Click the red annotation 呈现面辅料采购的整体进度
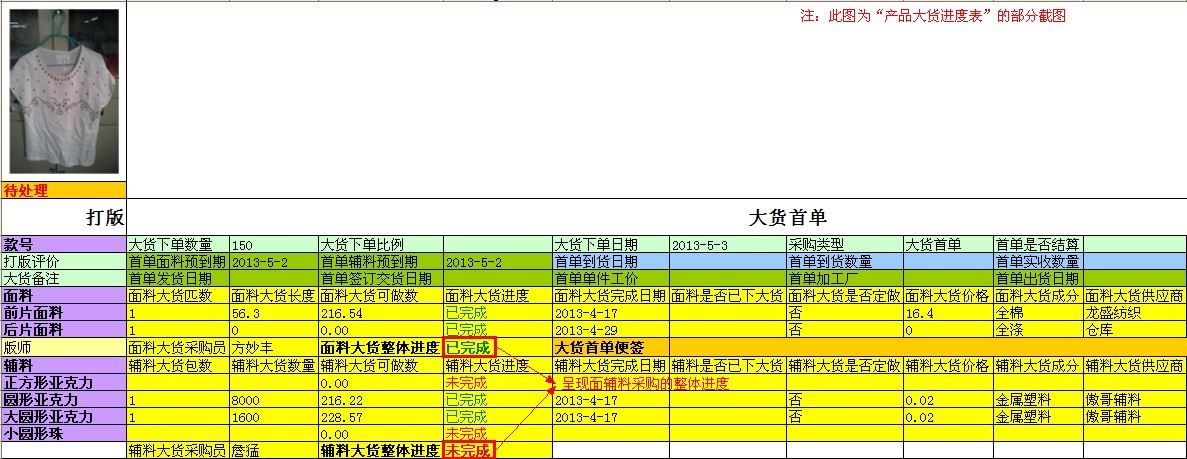 (645, 383)
